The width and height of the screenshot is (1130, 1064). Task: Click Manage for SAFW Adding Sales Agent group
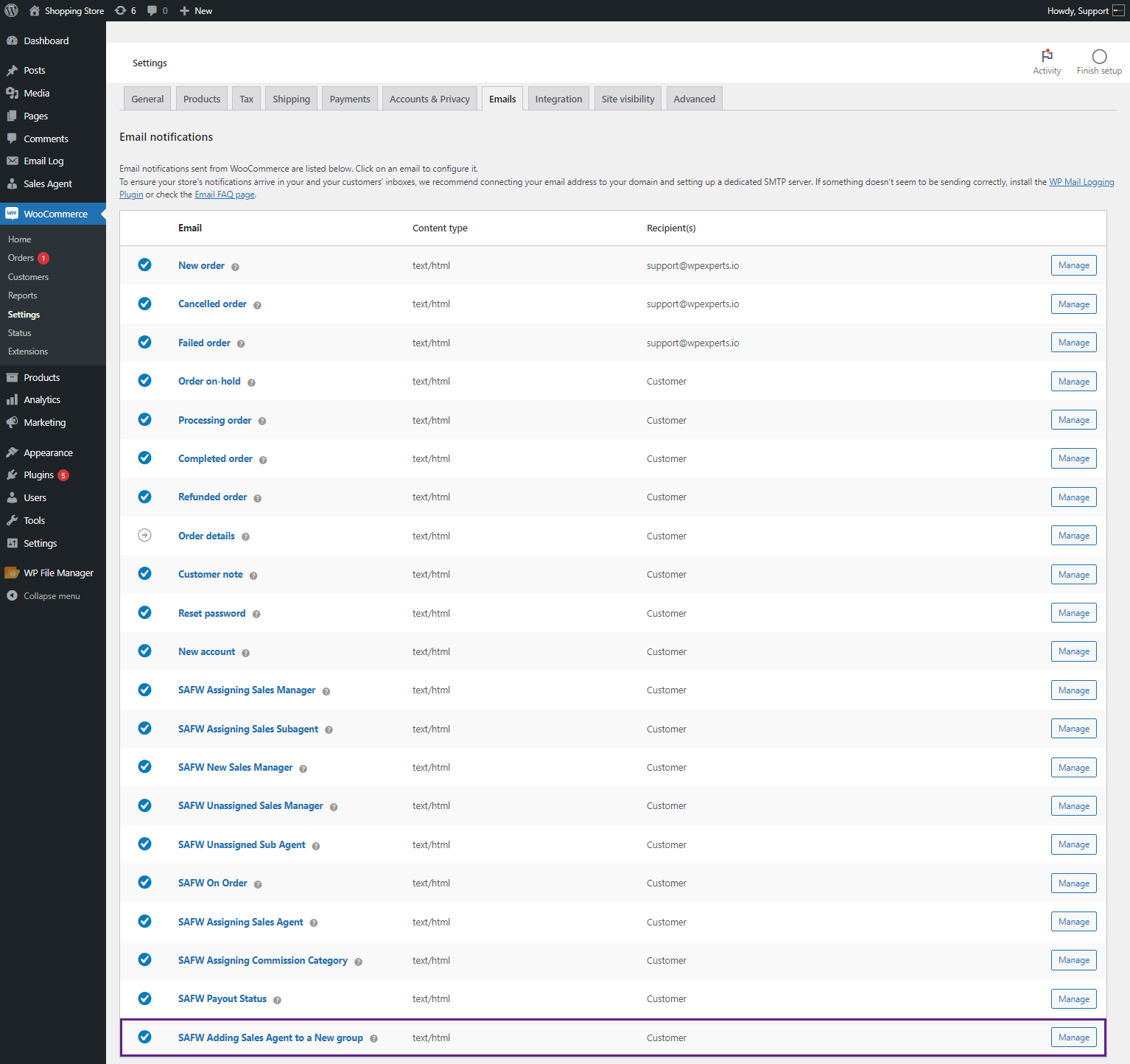tap(1073, 1037)
